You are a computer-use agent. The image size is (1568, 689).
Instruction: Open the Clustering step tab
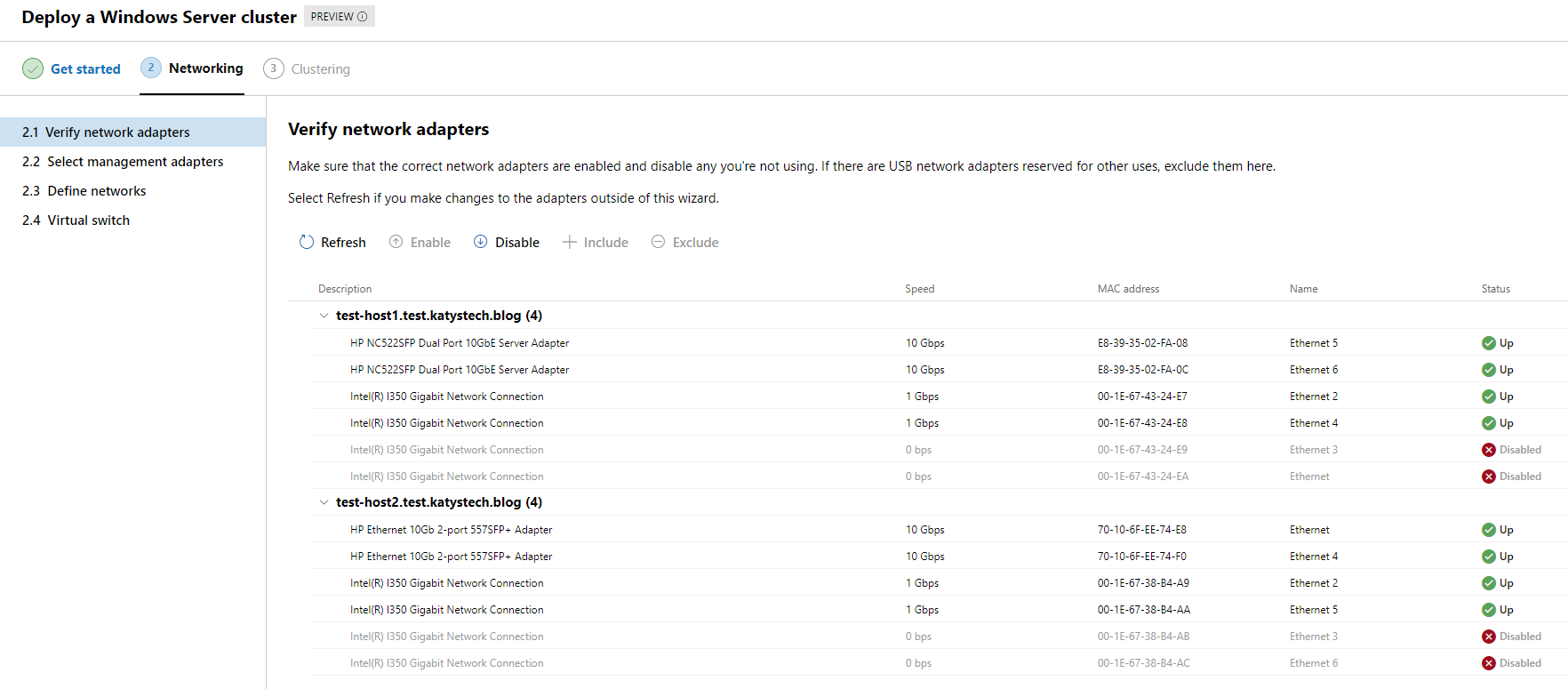click(x=320, y=69)
